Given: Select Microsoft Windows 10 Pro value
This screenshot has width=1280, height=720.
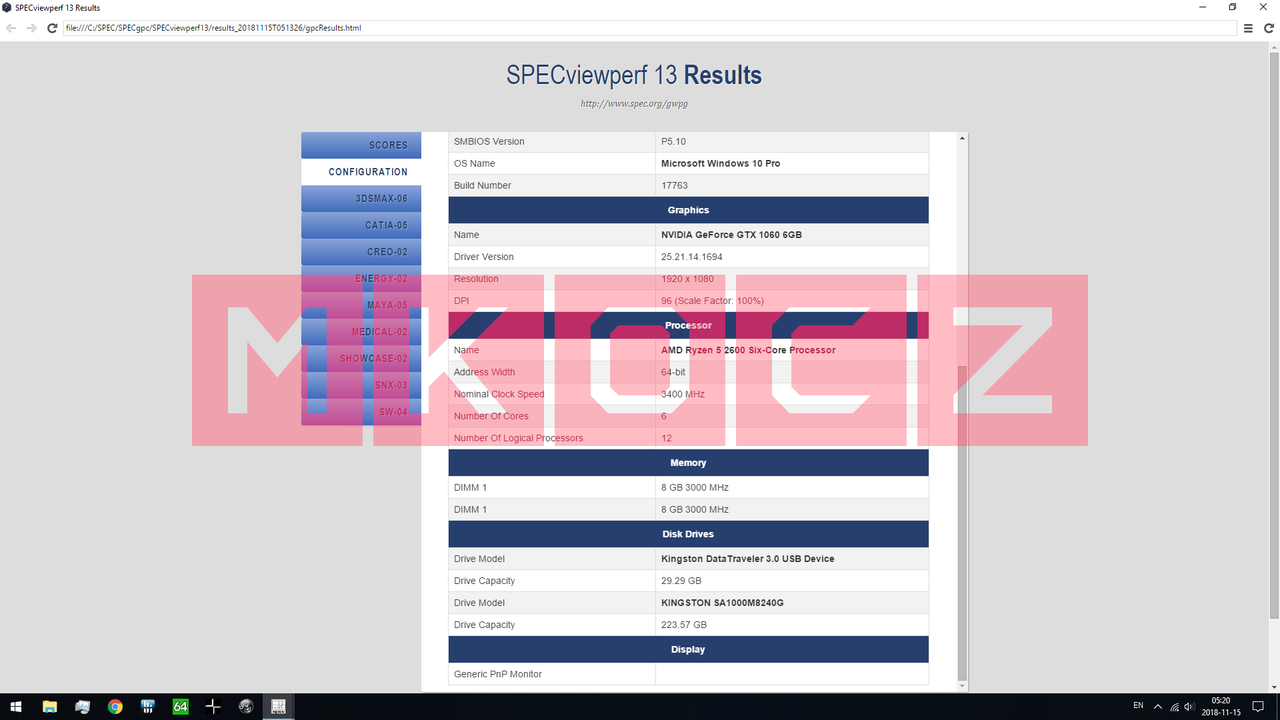Looking at the screenshot, I should coord(720,163).
